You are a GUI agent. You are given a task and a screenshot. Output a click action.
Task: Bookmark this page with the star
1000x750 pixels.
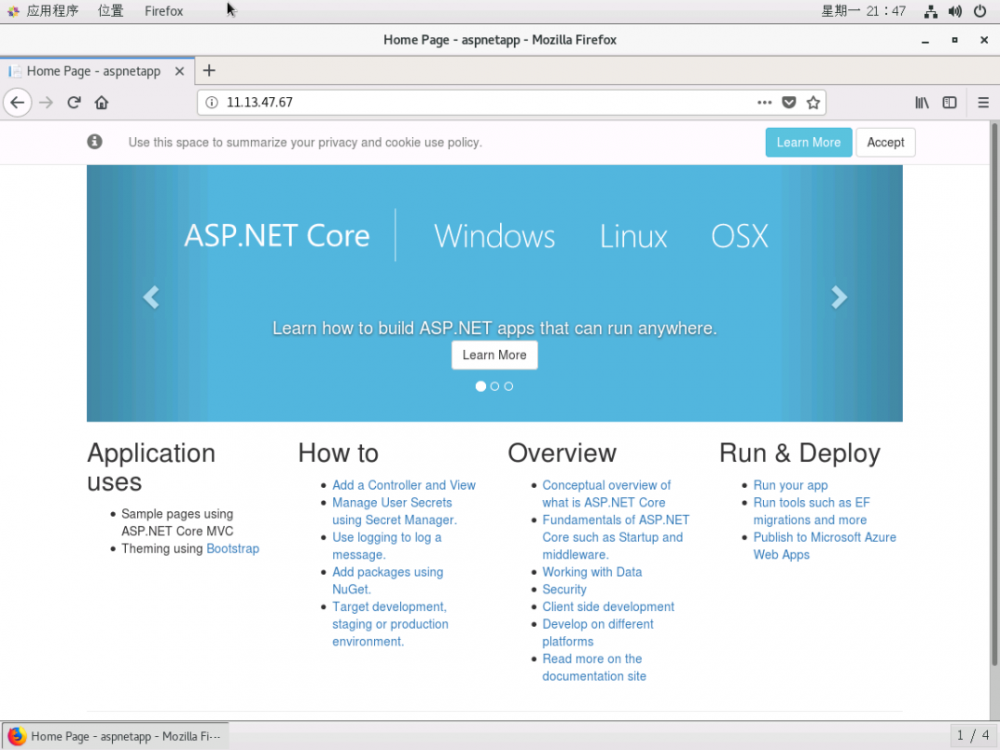813,103
